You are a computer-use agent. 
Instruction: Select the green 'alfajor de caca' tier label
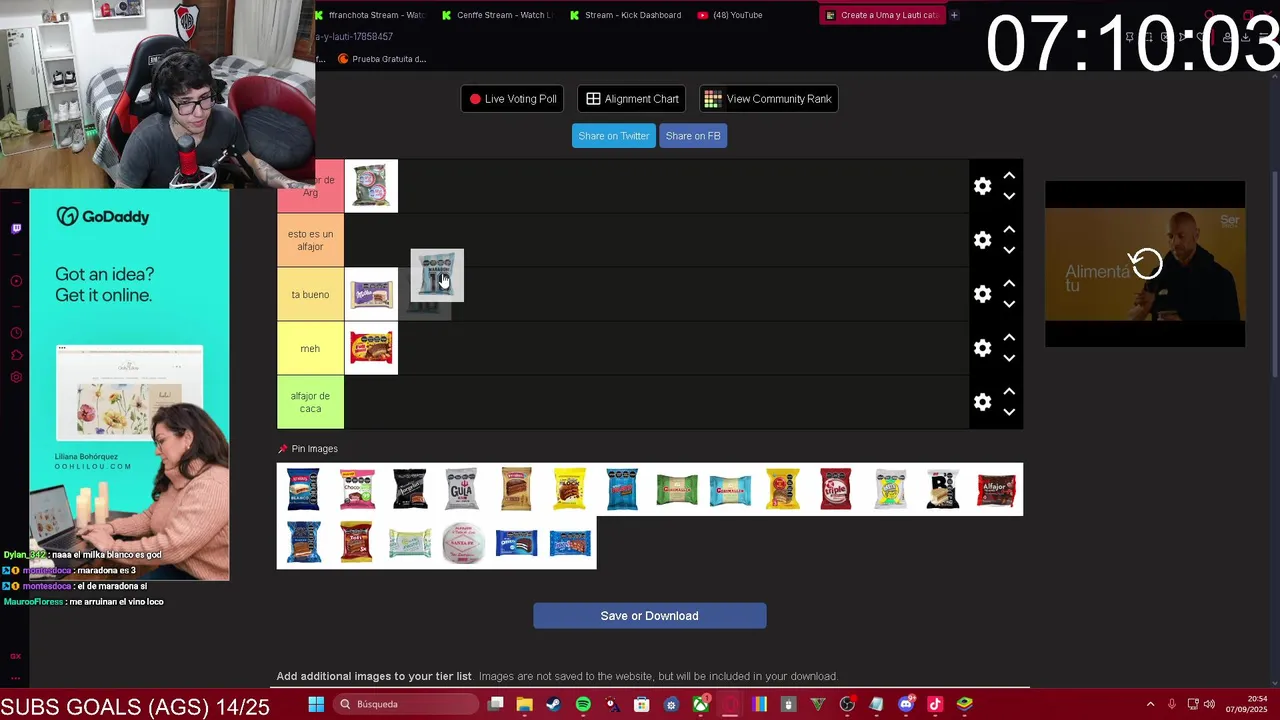(310, 402)
